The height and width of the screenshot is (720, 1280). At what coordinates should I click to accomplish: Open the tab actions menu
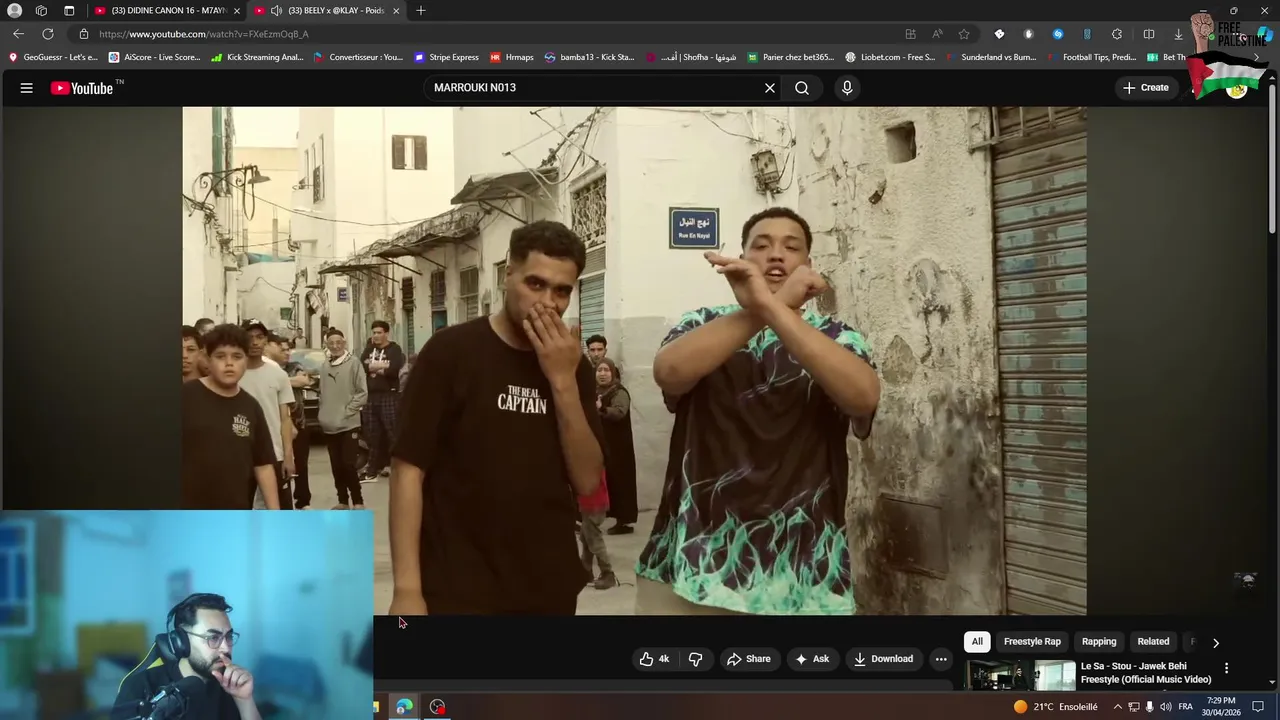[69, 11]
